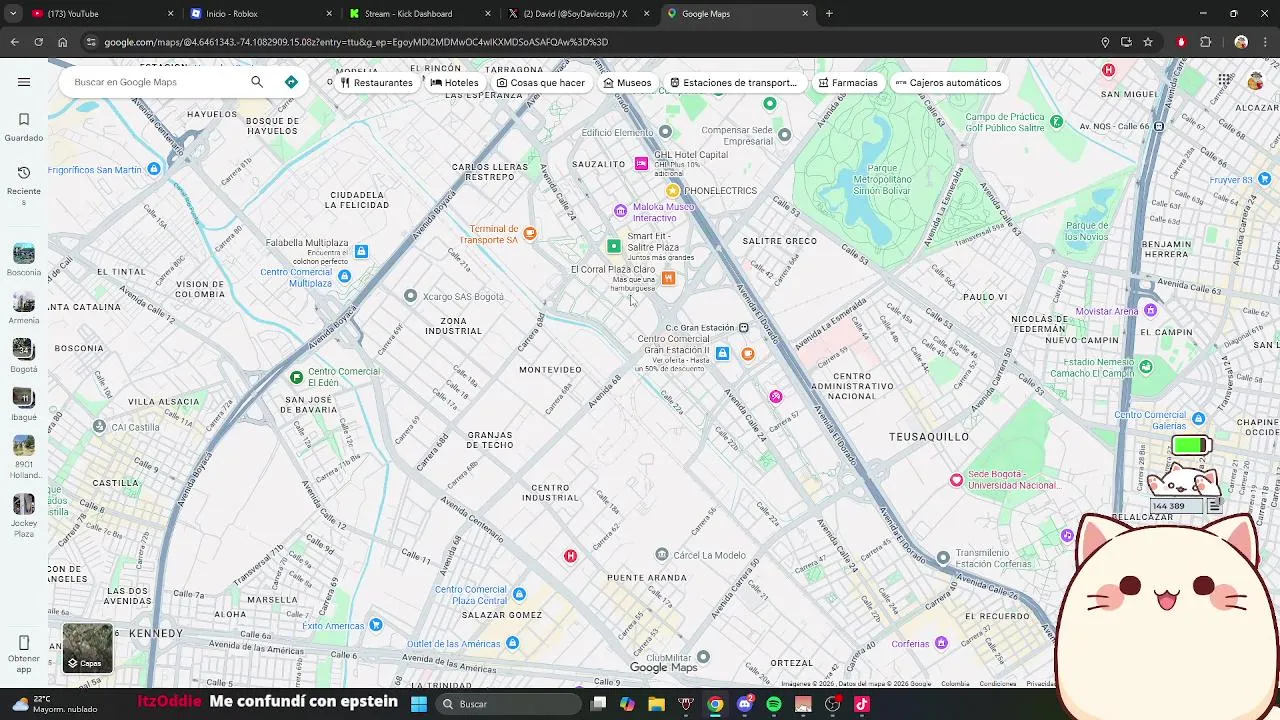Open Discord from the taskbar
This screenshot has width=1280, height=720.
tap(744, 704)
